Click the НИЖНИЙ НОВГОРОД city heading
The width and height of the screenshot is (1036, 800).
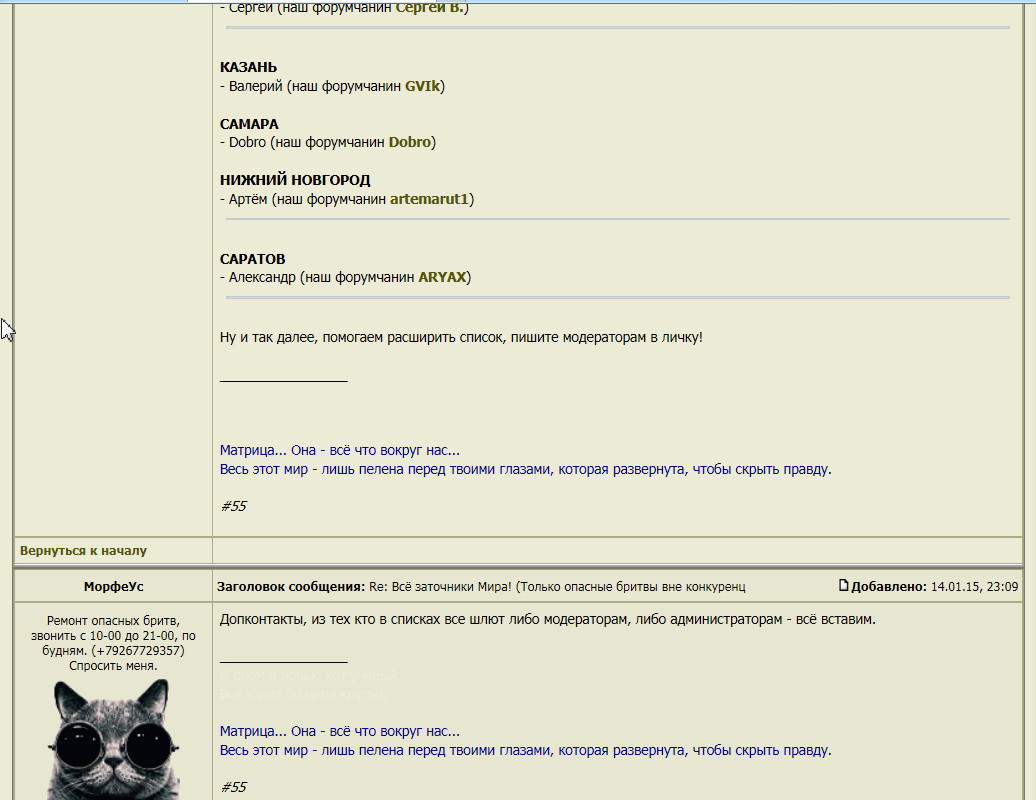point(295,180)
